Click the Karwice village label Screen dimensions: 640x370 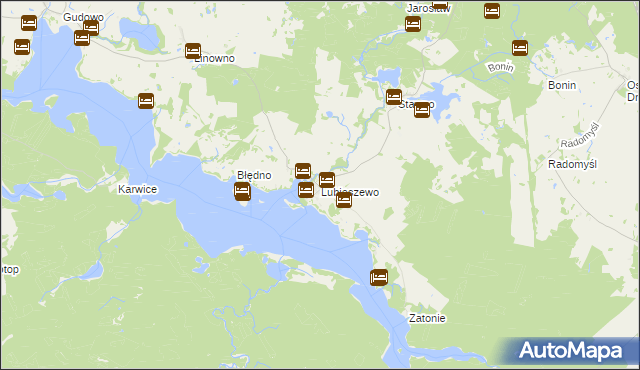click(138, 189)
